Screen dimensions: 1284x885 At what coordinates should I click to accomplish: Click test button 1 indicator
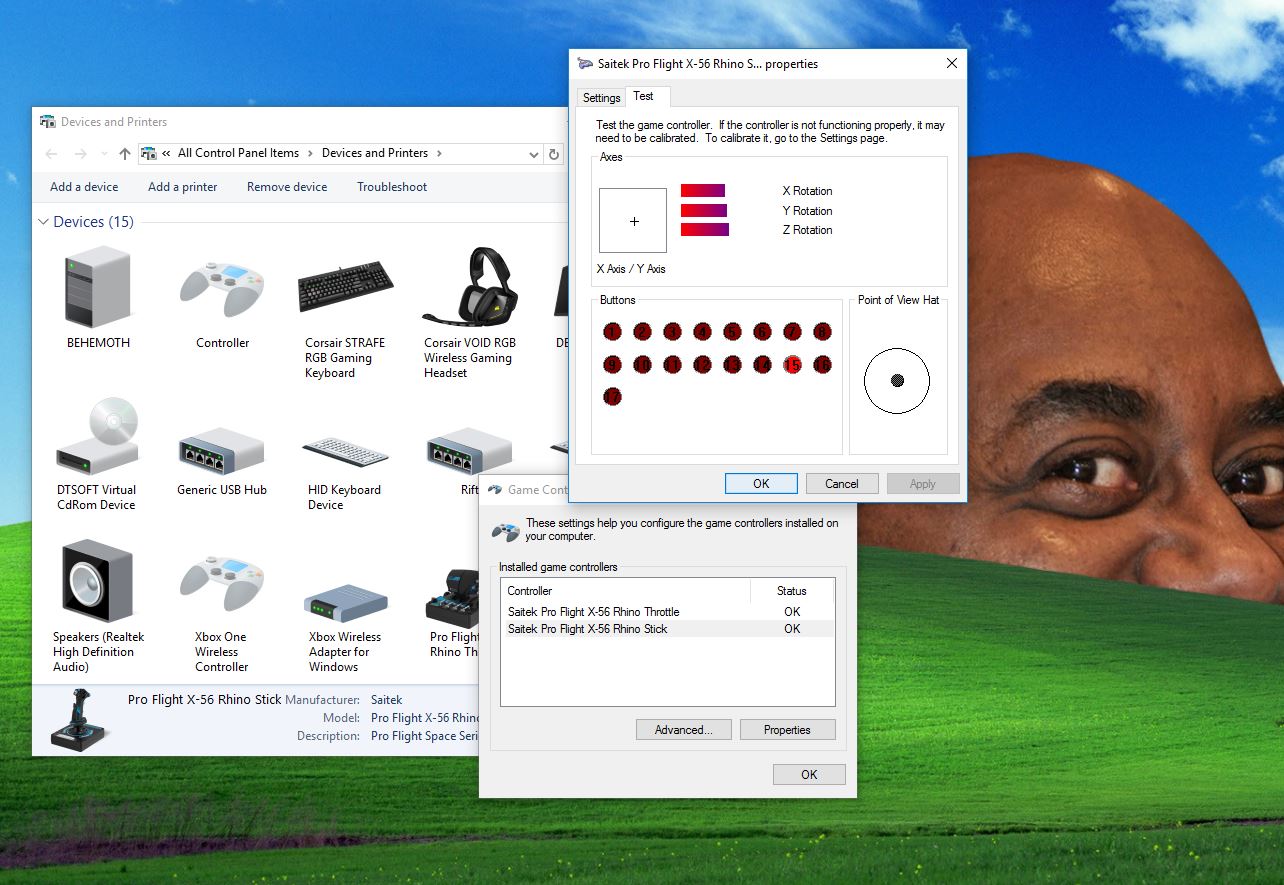(613, 332)
